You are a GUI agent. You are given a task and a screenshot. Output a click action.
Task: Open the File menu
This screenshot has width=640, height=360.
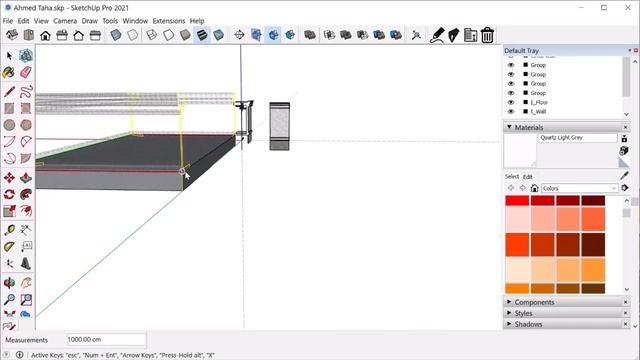click(8, 21)
